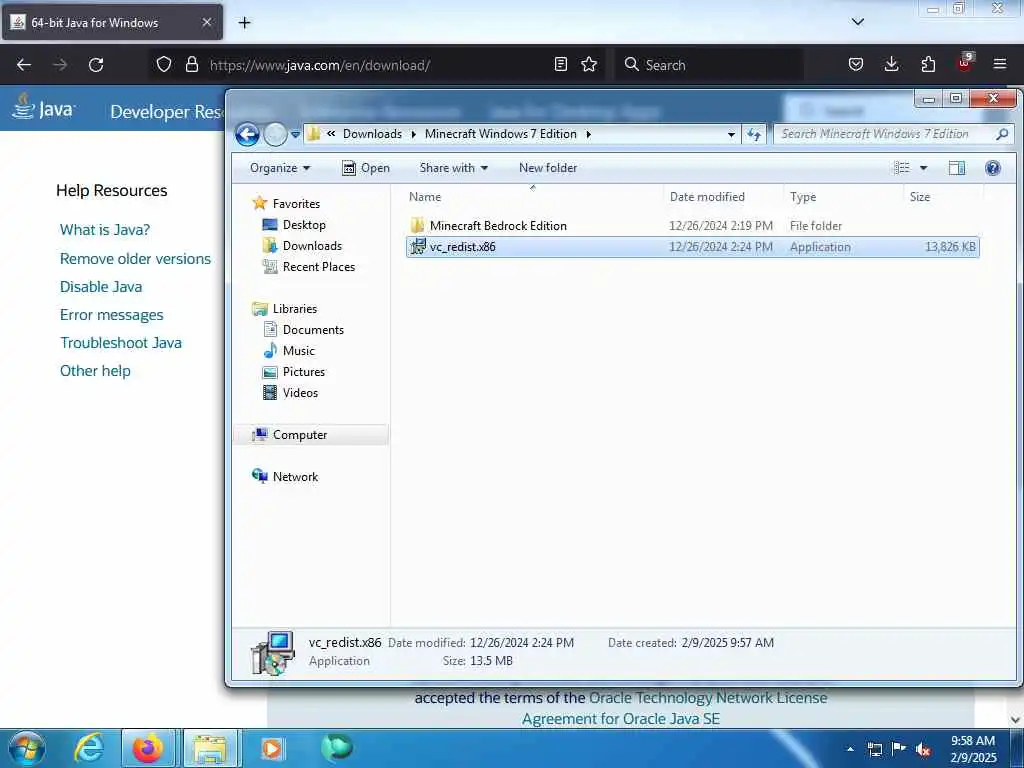The image size is (1024, 768).
Task: Save page to Pocket
Action: click(856, 64)
